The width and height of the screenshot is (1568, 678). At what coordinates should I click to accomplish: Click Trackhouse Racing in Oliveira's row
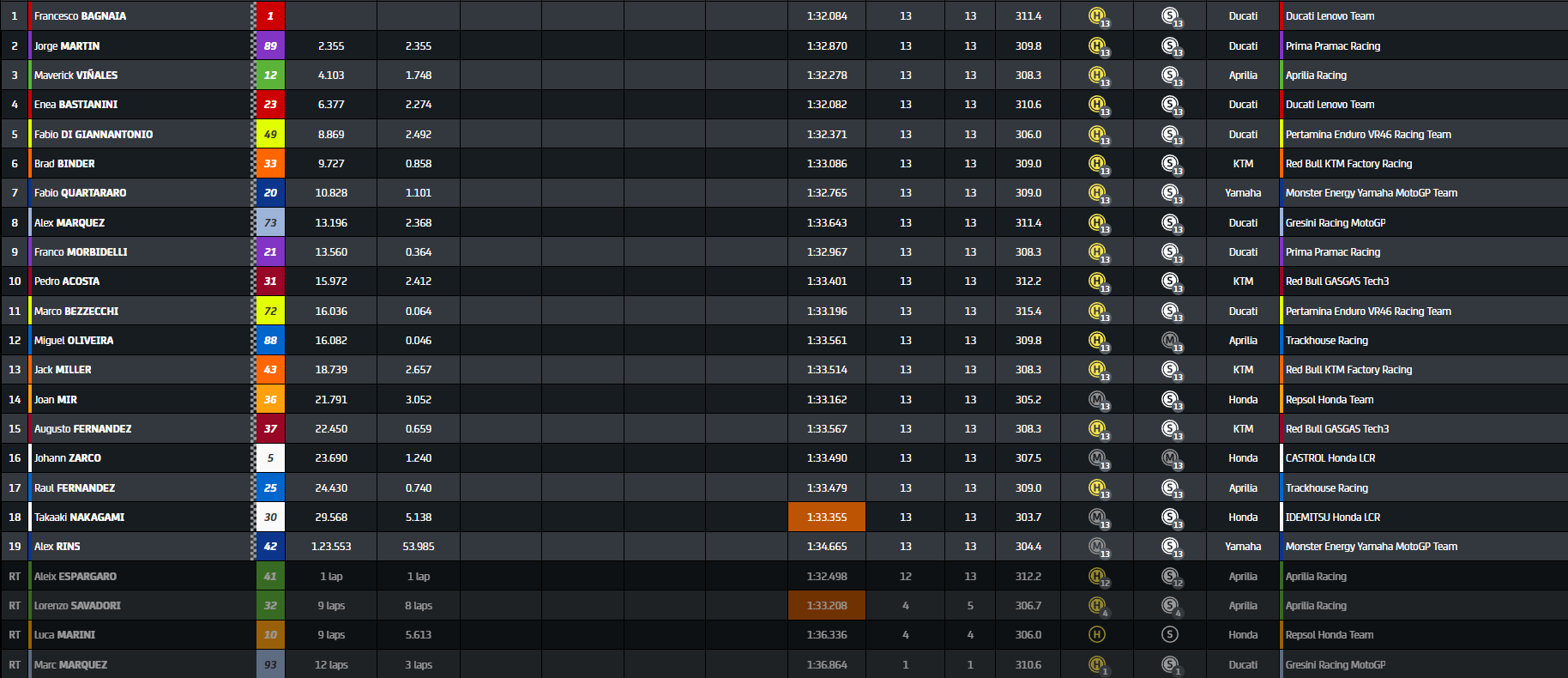click(x=1327, y=341)
